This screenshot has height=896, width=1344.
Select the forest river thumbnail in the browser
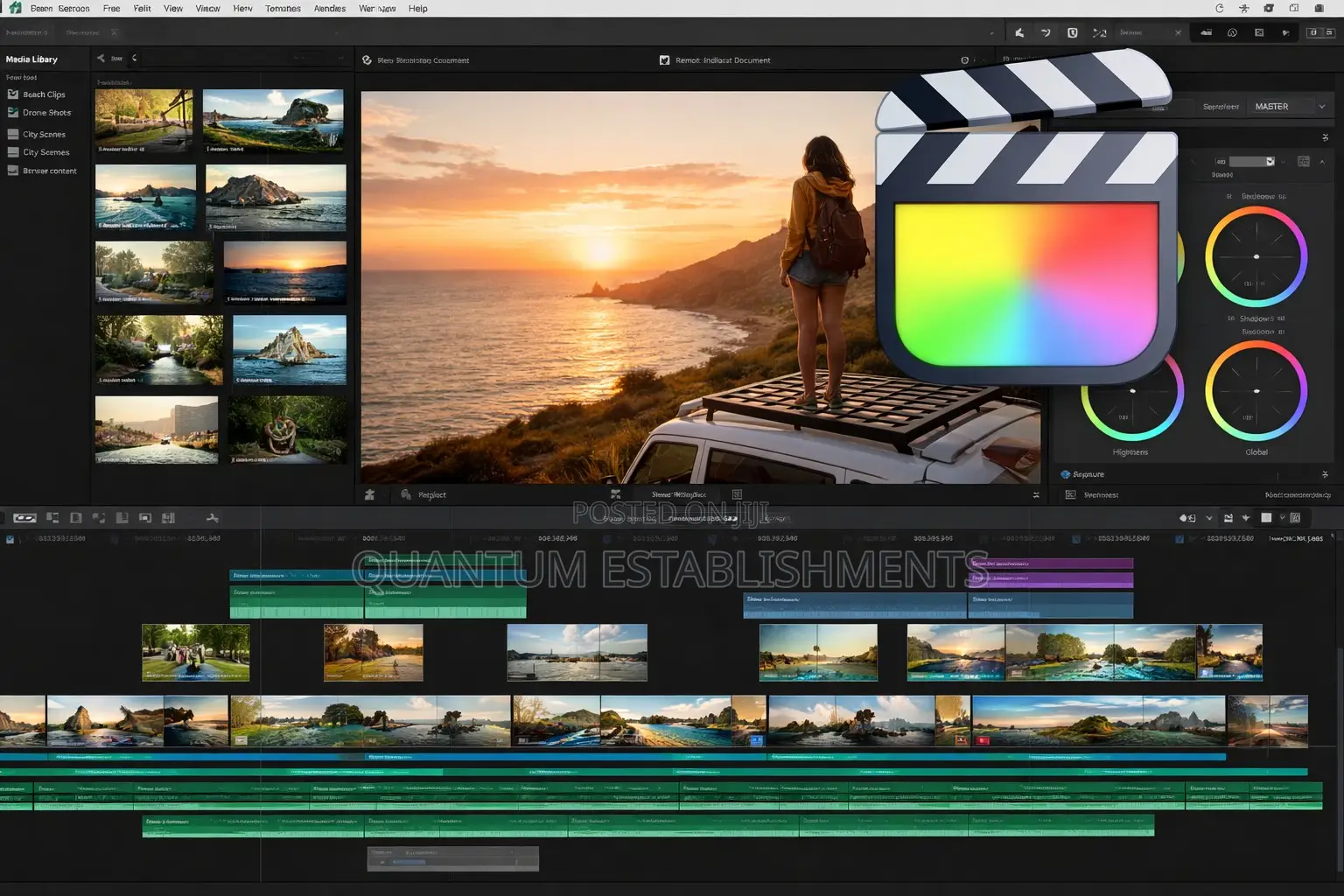159,350
